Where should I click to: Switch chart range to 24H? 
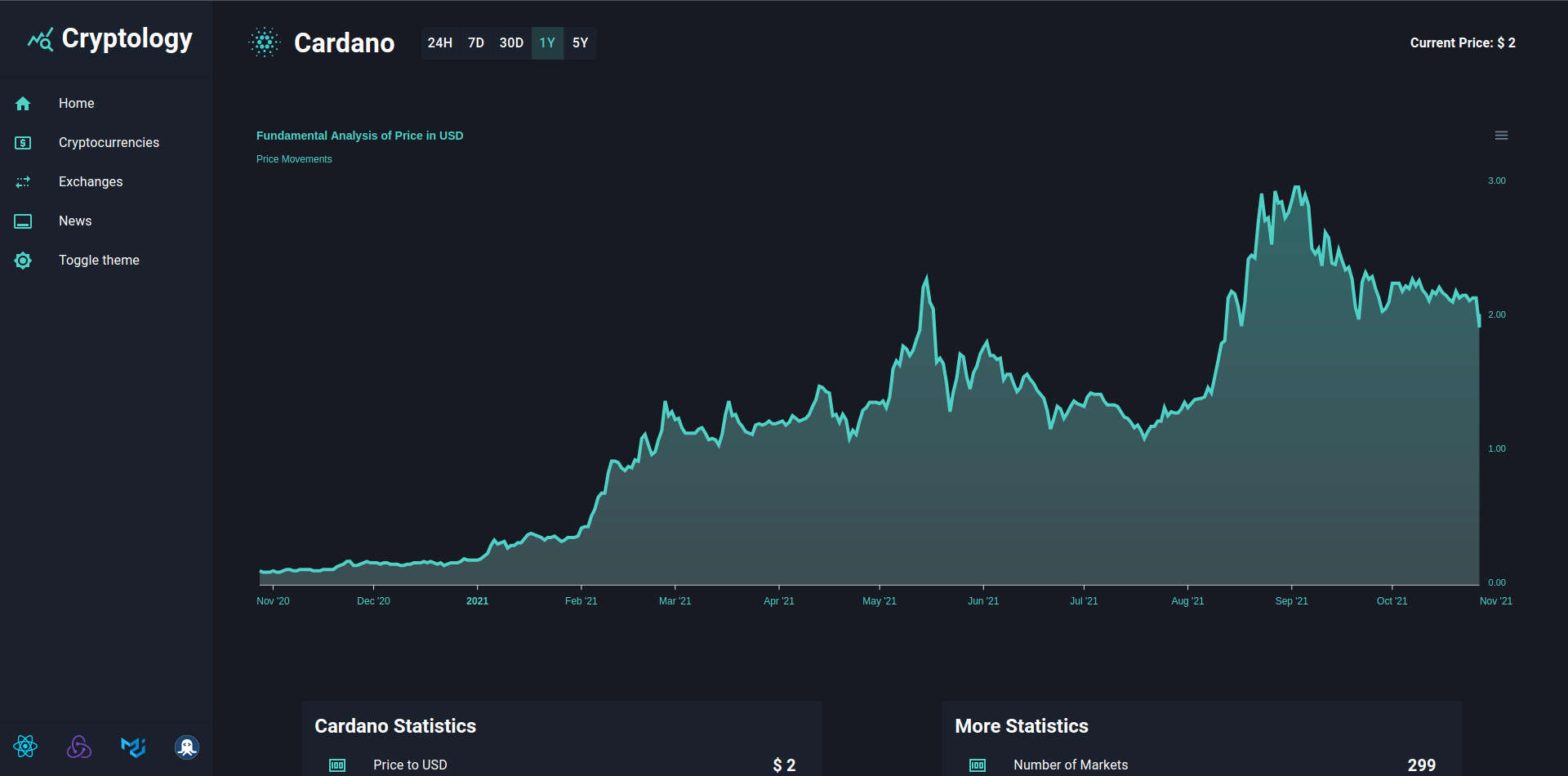(439, 42)
